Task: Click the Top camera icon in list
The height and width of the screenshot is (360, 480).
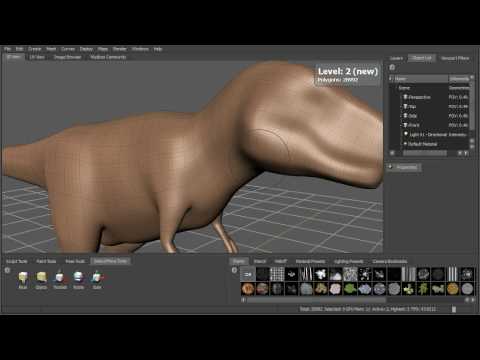Action: point(405,106)
